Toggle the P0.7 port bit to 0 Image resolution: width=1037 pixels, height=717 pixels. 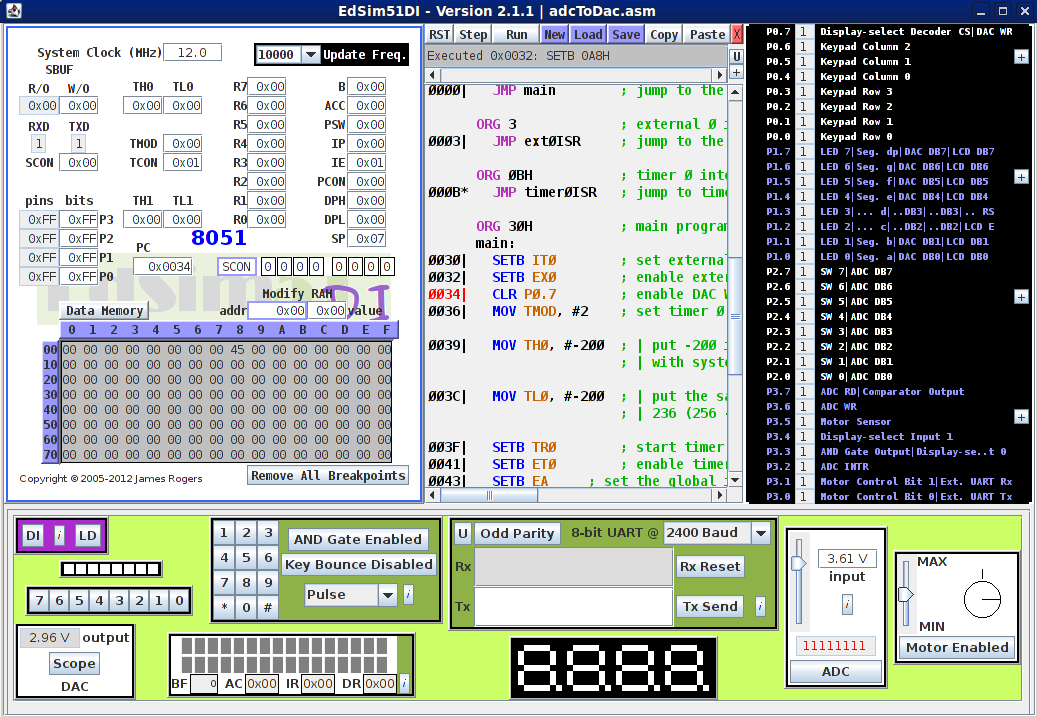tap(806, 31)
